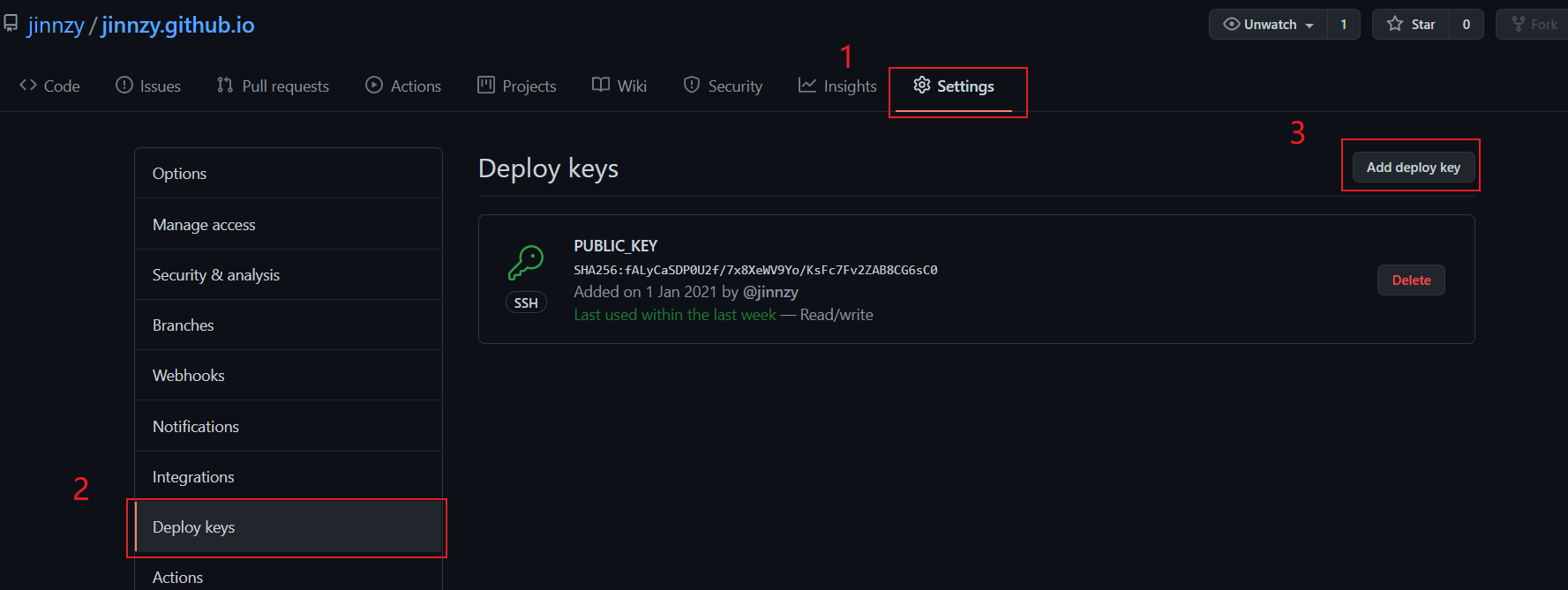Click the Insights graph icon
Viewport: 1568px width, 590px height.
[807, 86]
